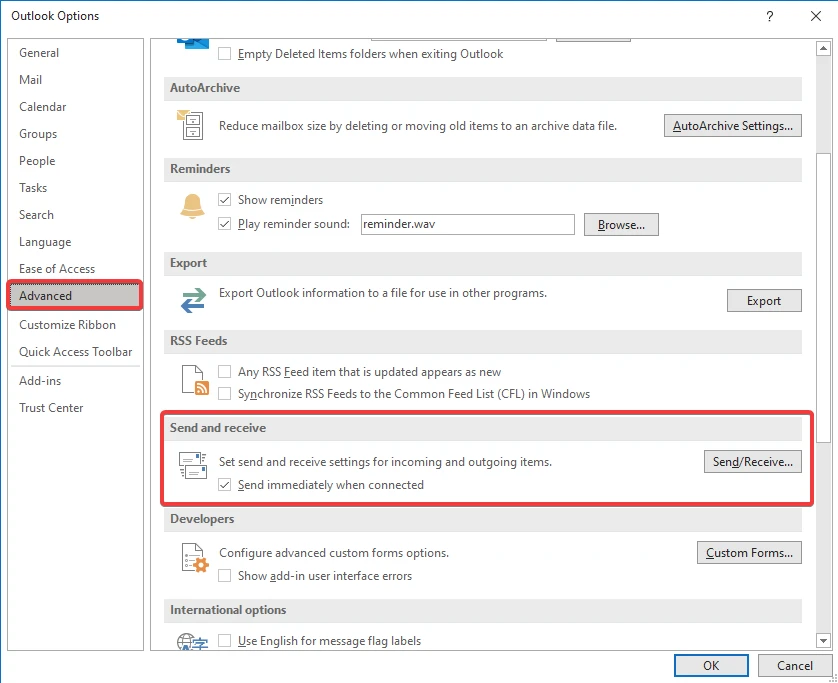The width and height of the screenshot is (838, 683).
Task: Enable Empty Deleted Items folders when exiting
Action: point(224,54)
